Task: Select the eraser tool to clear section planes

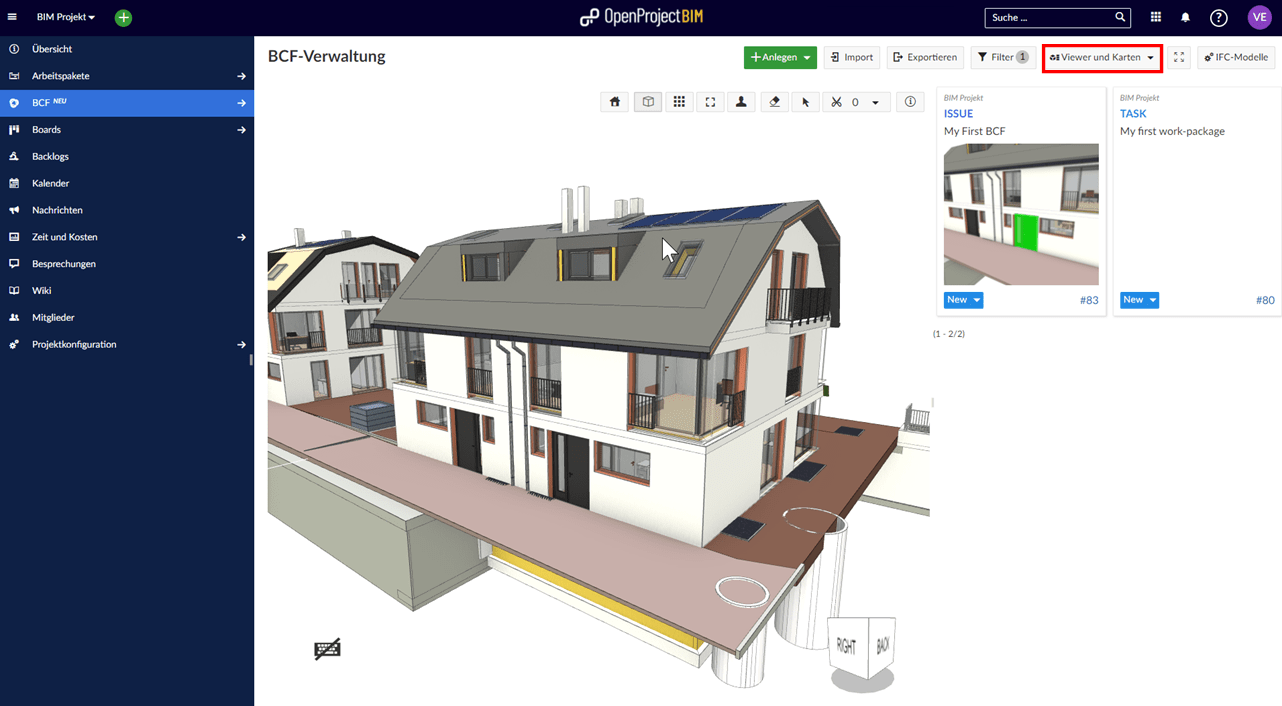Action: [773, 101]
